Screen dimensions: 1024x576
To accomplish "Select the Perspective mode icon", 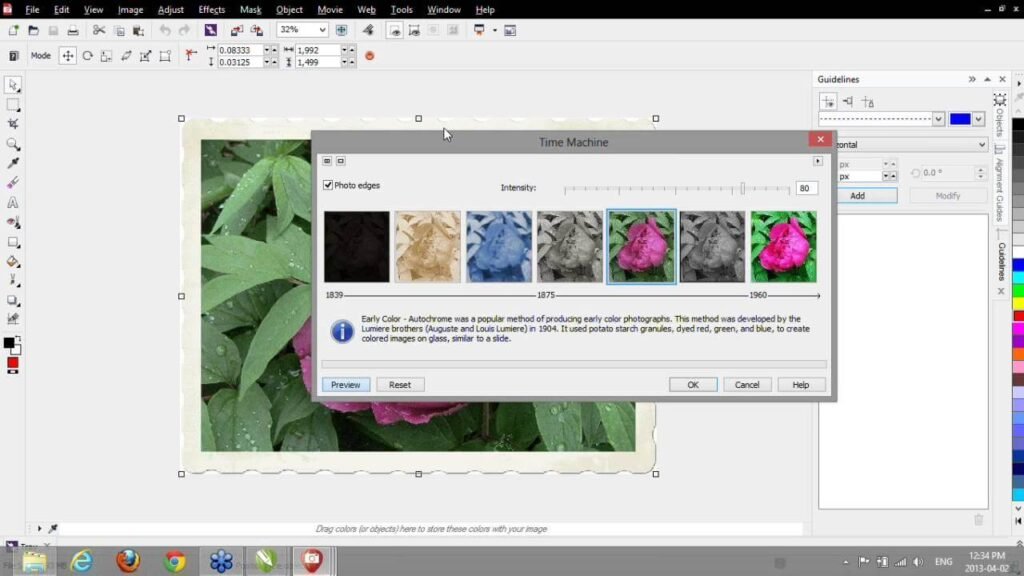I will coord(165,56).
